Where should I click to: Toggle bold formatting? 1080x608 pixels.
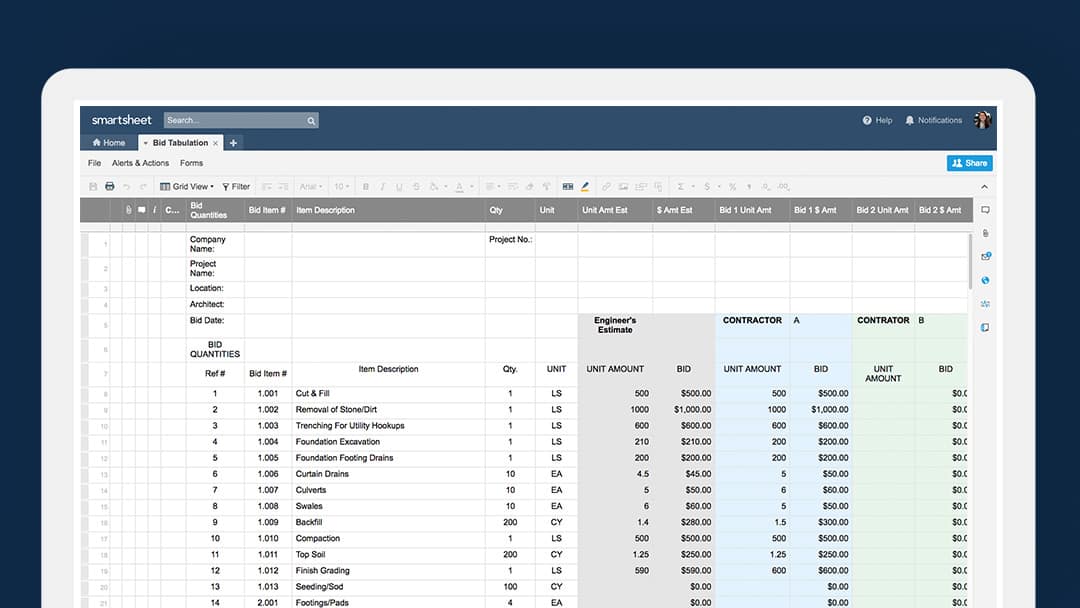366,187
